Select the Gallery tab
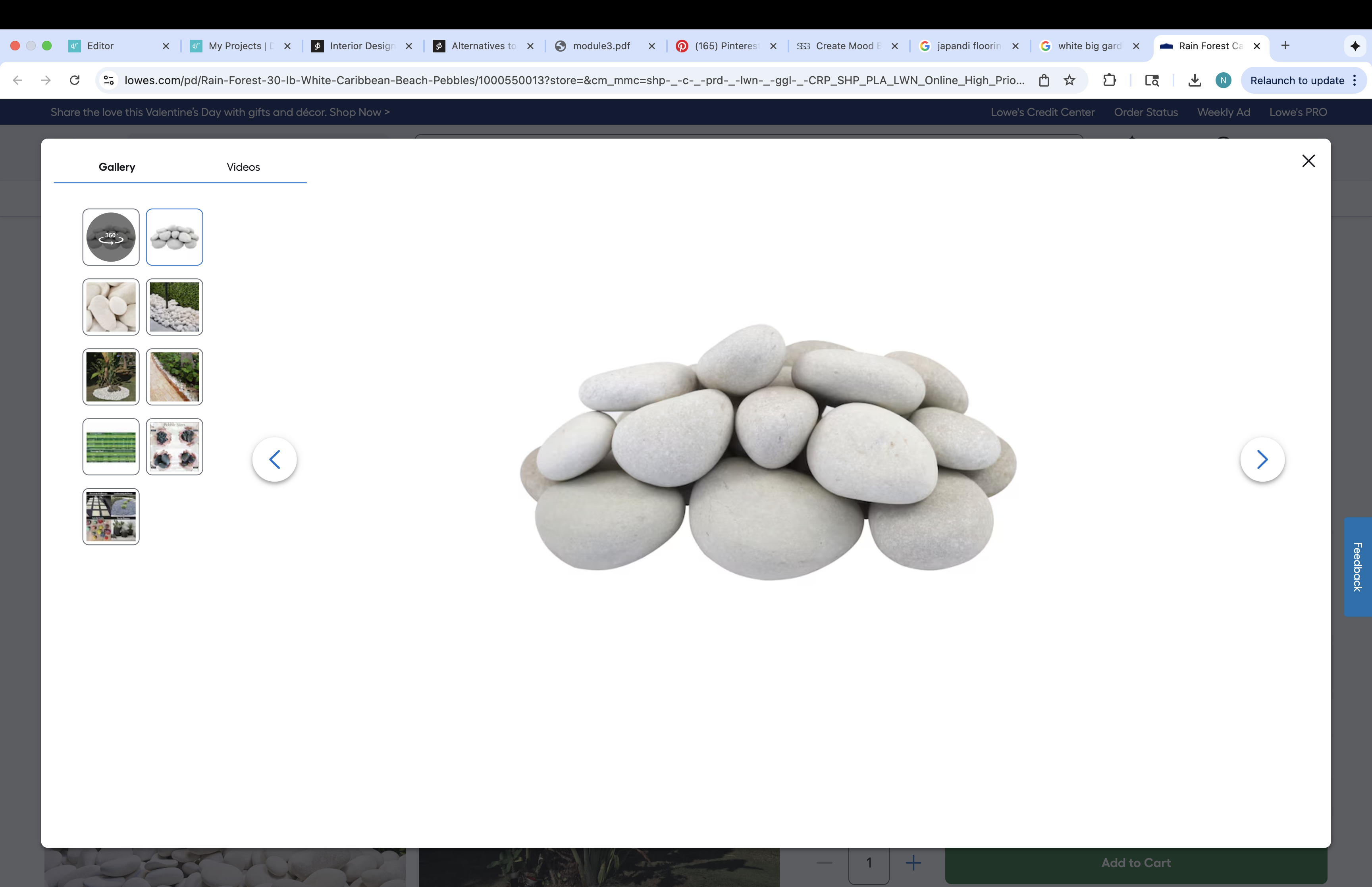Image resolution: width=1372 pixels, height=887 pixels. coord(117,167)
